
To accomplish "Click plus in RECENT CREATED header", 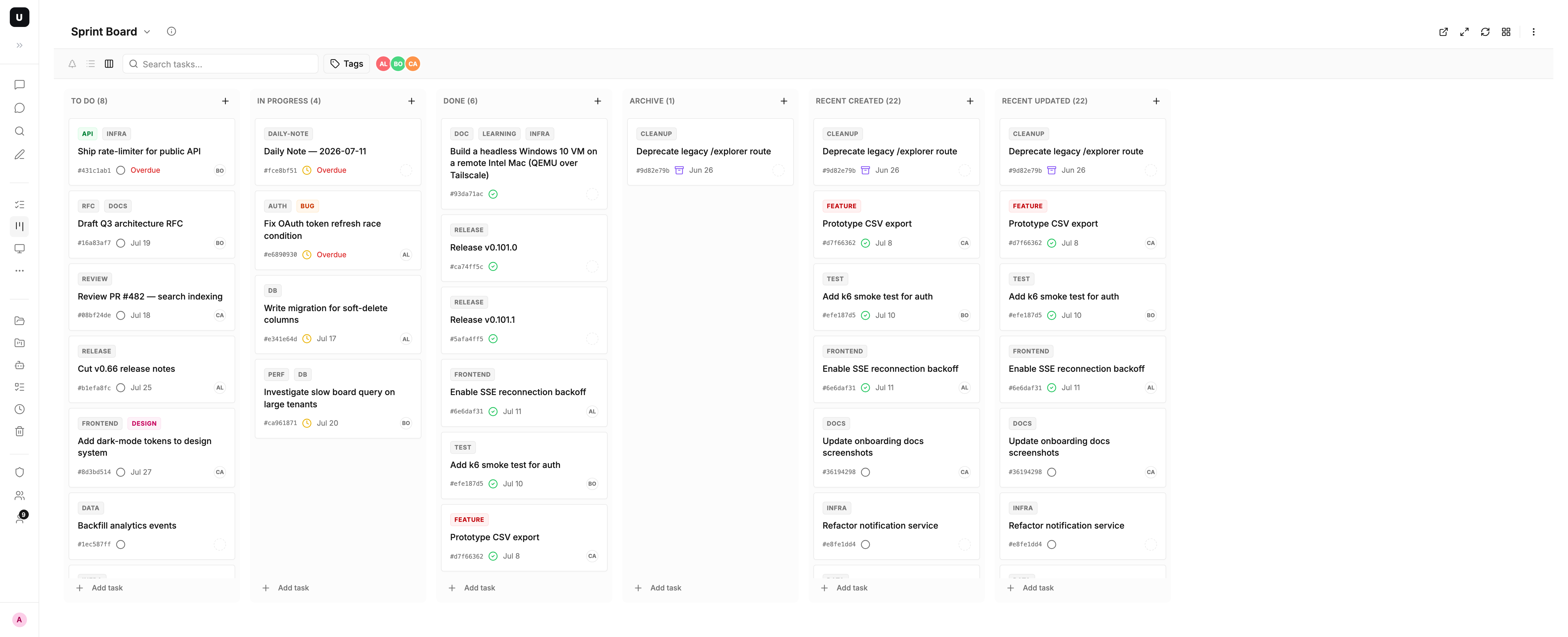I will (970, 101).
